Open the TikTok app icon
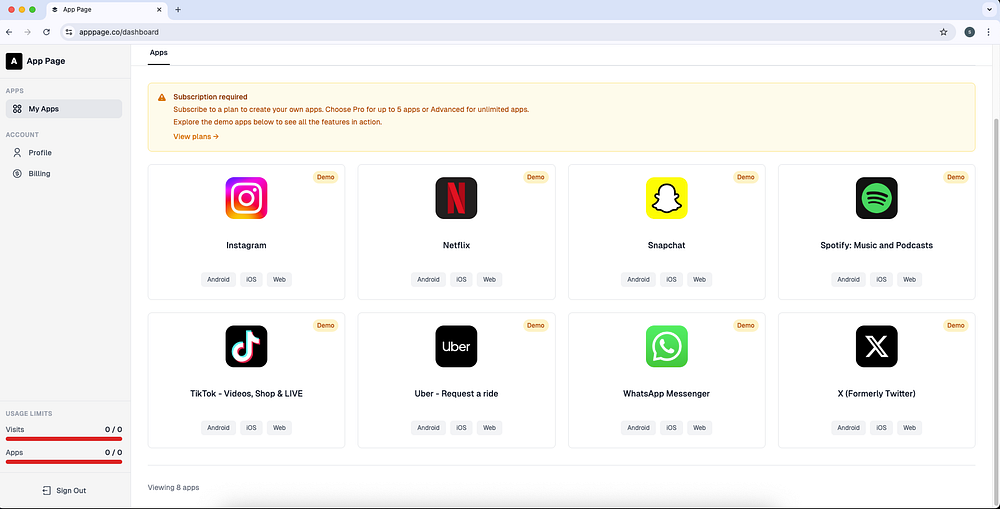The image size is (1000, 509). pos(246,346)
